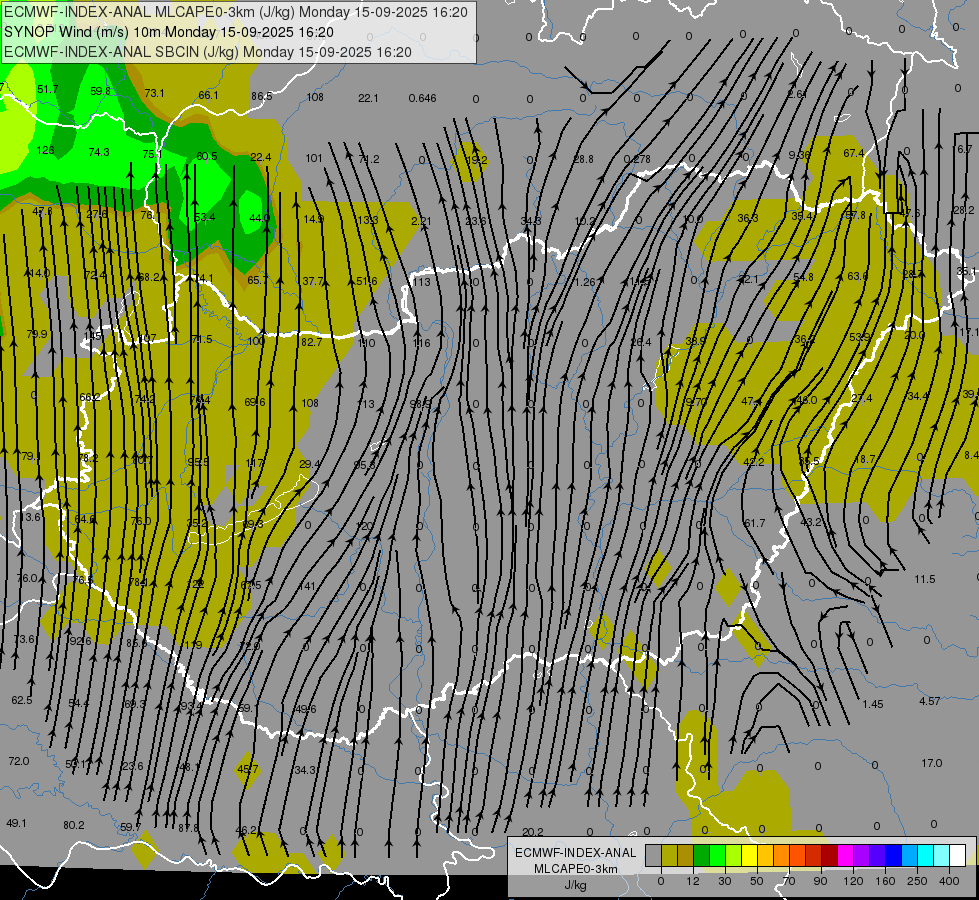Click the 400 legend scale value
The height and width of the screenshot is (900, 979).
tap(949, 881)
